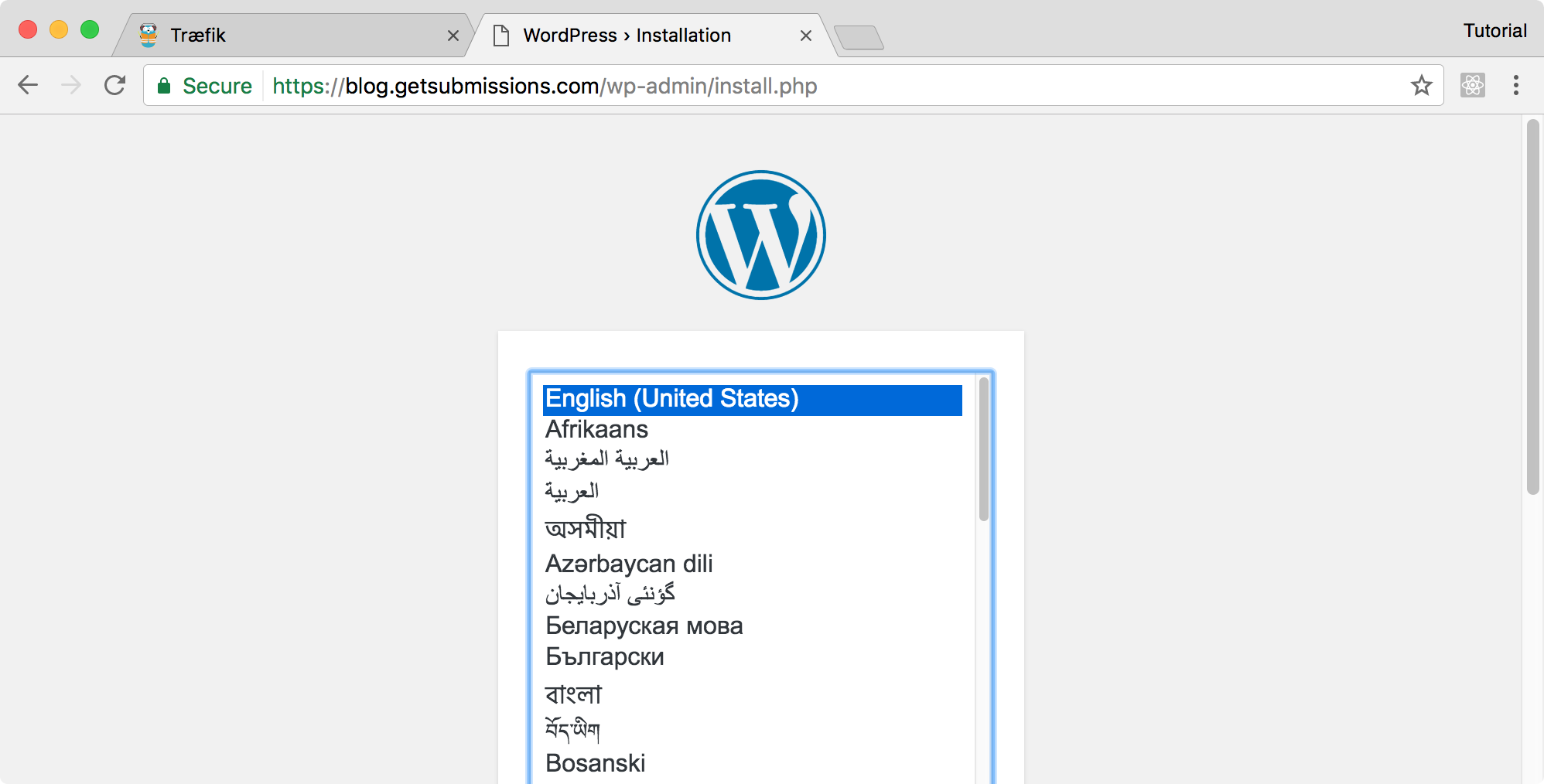Click the page vertical scrollbar thumb
This screenshot has height=784, width=1544.
(1533, 307)
